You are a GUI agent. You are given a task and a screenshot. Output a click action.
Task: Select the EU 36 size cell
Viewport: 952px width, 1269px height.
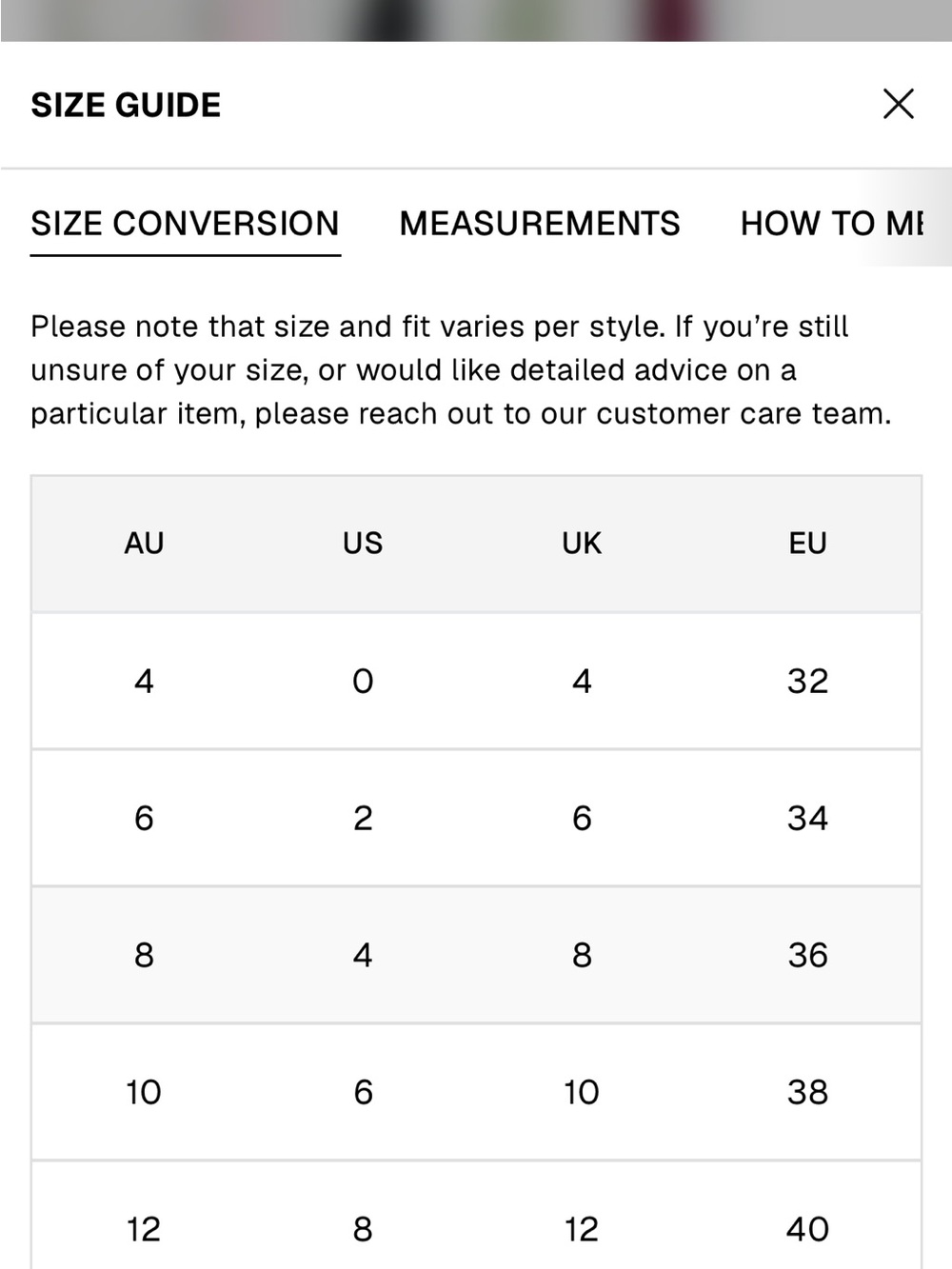tap(807, 955)
